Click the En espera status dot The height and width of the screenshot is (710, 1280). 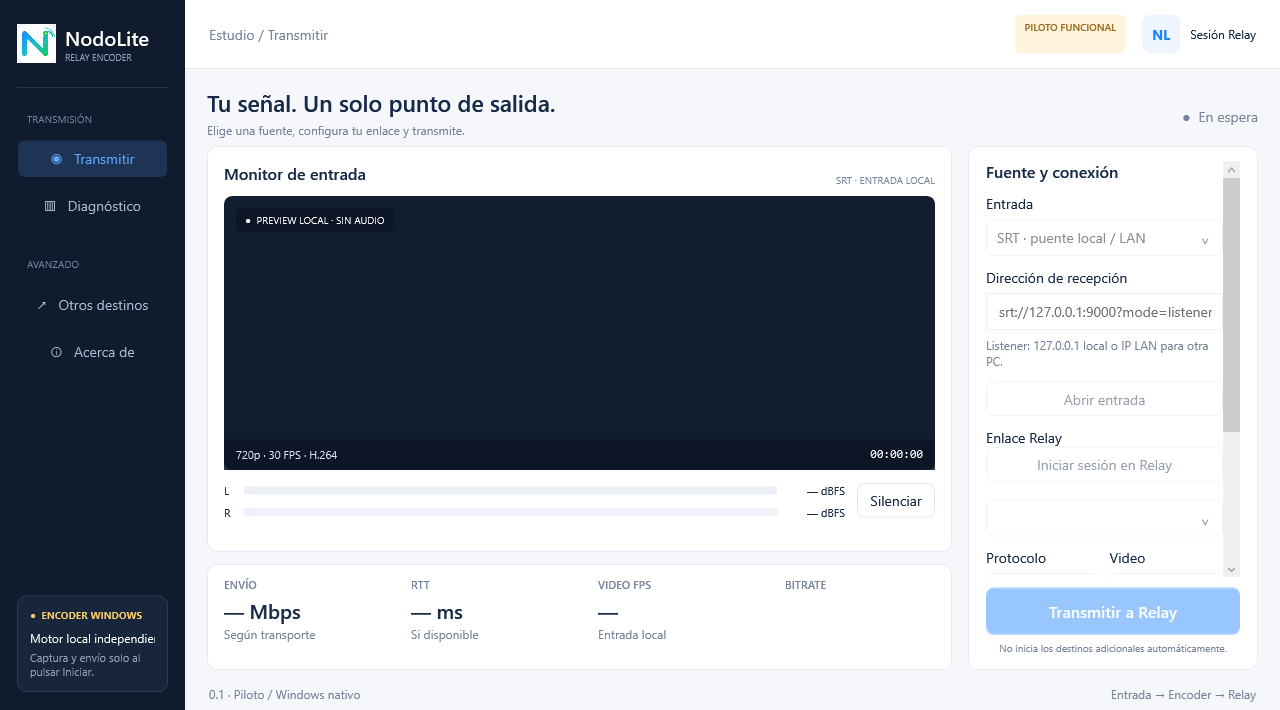[1186, 118]
